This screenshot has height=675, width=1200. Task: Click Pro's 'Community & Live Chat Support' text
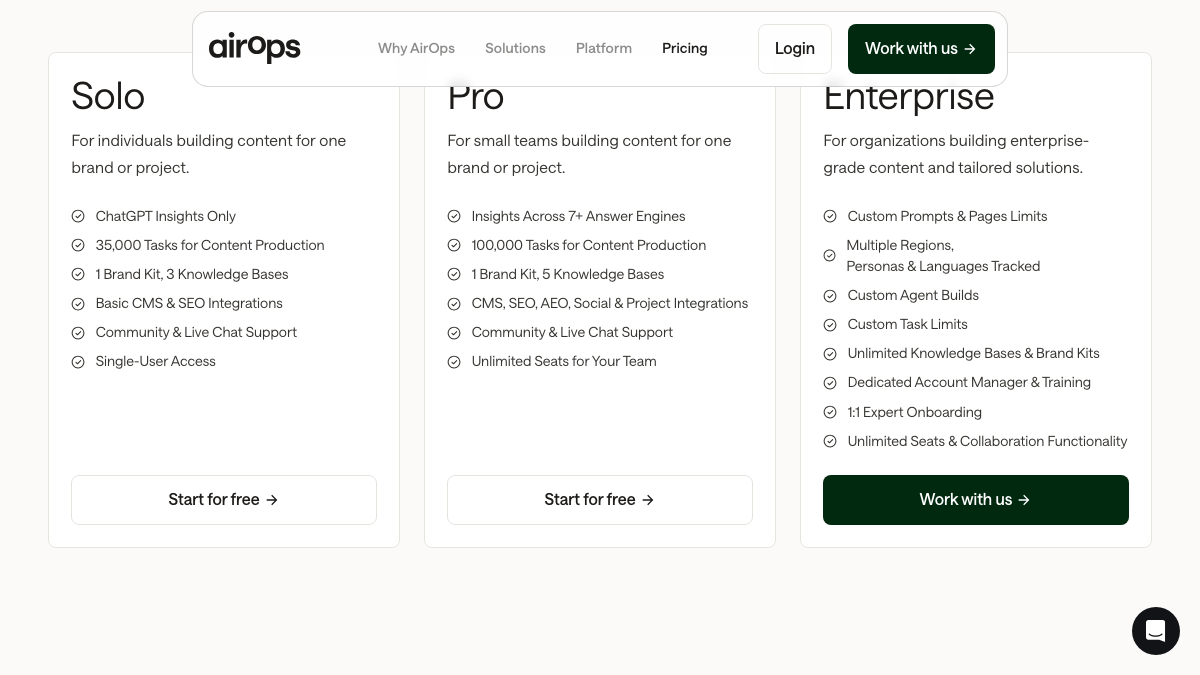coord(572,332)
